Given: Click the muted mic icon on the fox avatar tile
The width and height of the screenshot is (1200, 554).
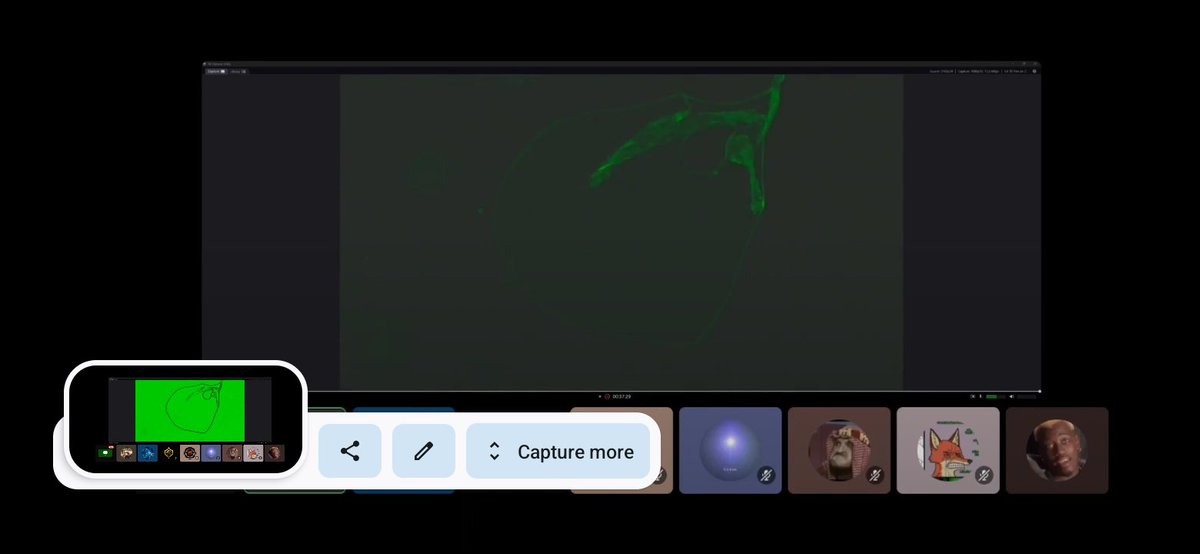Looking at the screenshot, I should pos(984,476).
